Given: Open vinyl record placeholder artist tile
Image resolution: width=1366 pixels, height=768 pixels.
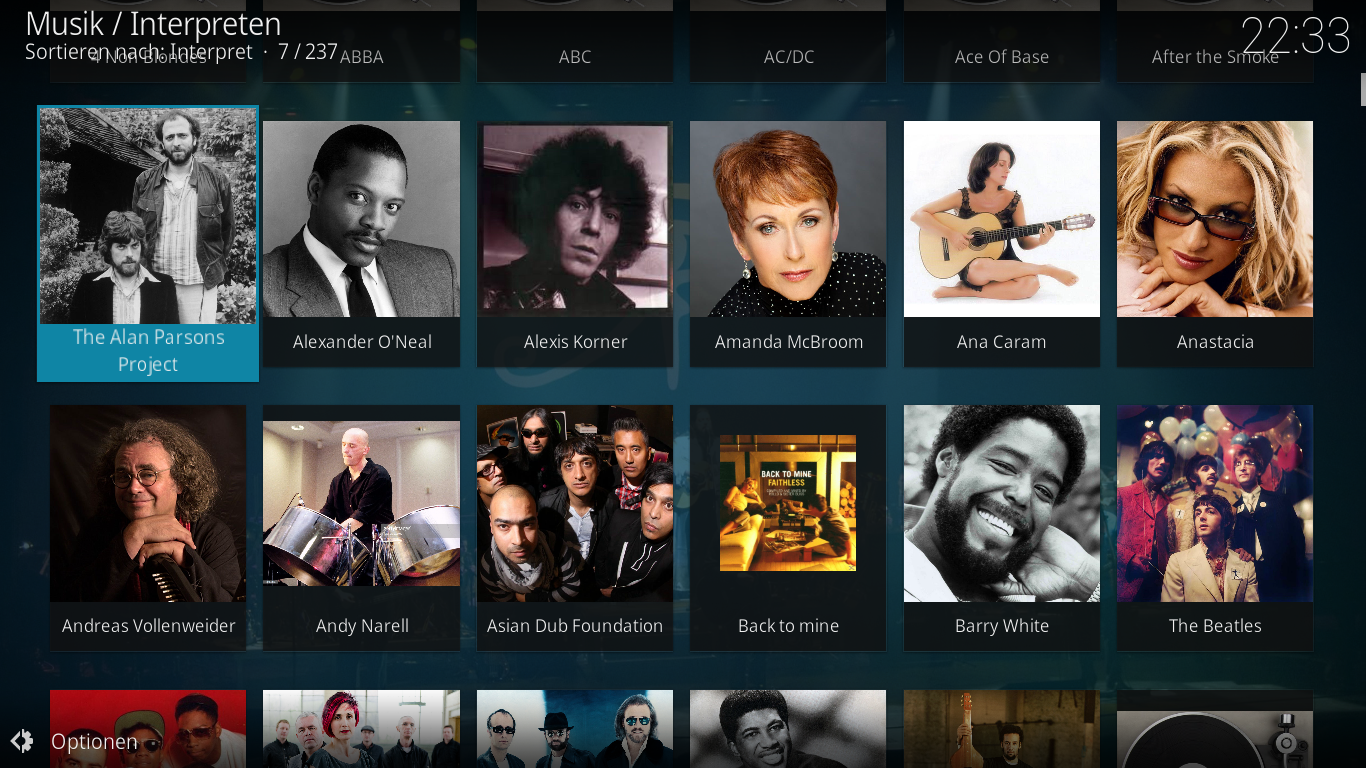Looking at the screenshot, I should 1215,729.
